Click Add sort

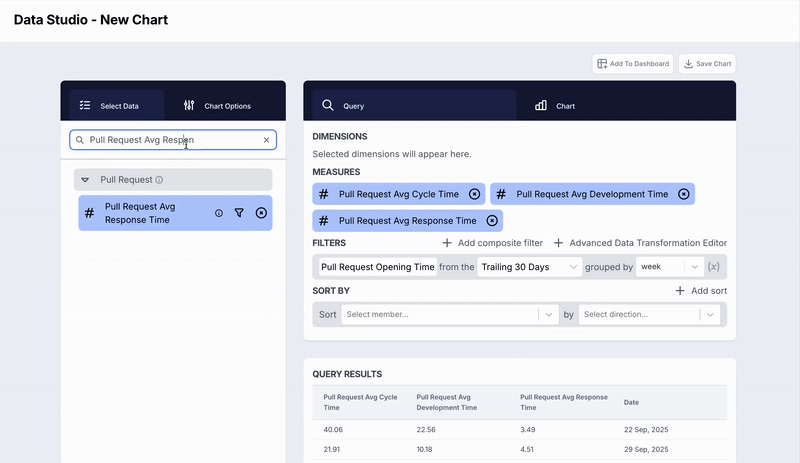pyautogui.click(x=701, y=290)
